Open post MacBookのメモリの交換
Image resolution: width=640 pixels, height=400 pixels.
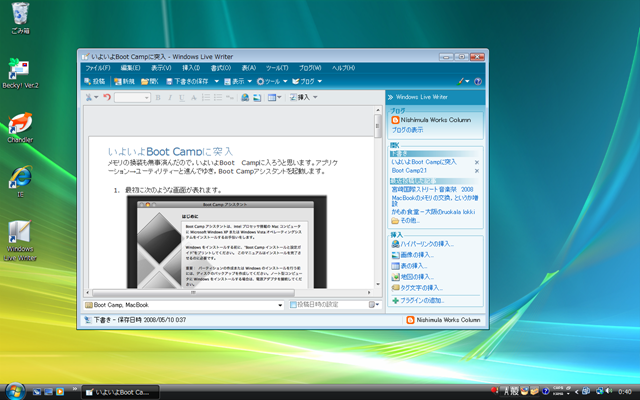point(435,200)
